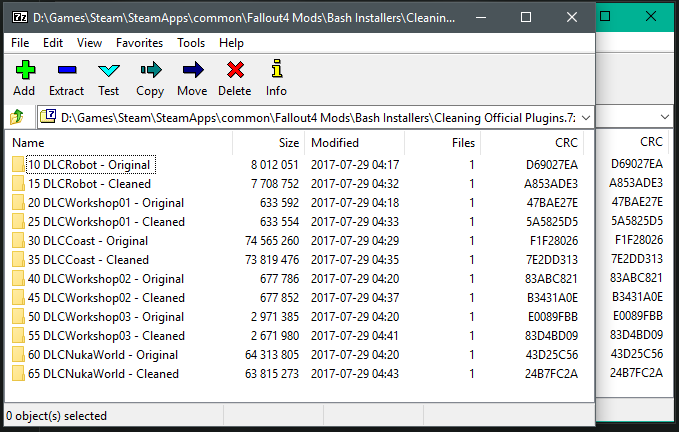The height and width of the screenshot is (432, 679).
Task: Maximize the background green window
Action: (605, 16)
